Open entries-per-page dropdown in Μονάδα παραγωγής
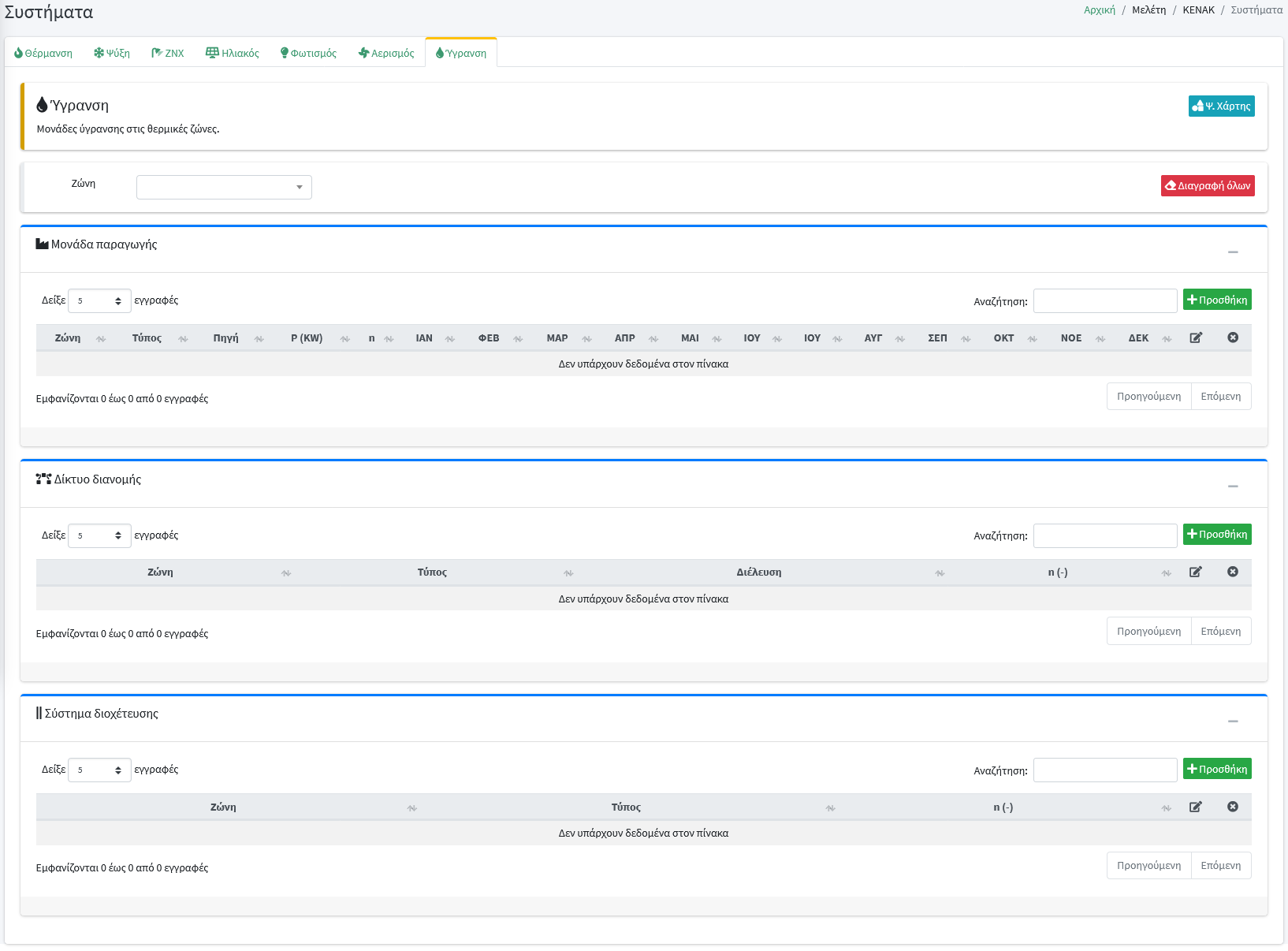Viewport: 1288px width, 951px height. pos(99,301)
